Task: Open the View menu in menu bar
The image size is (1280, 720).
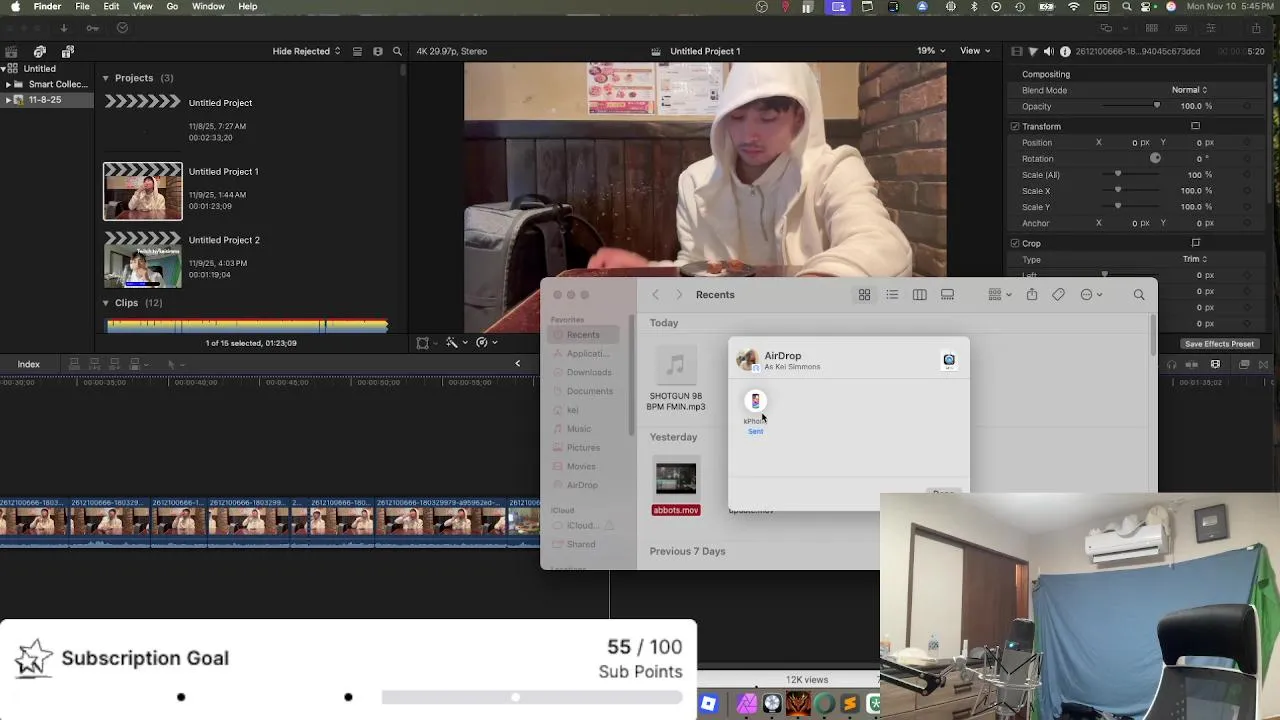Action: click(143, 7)
